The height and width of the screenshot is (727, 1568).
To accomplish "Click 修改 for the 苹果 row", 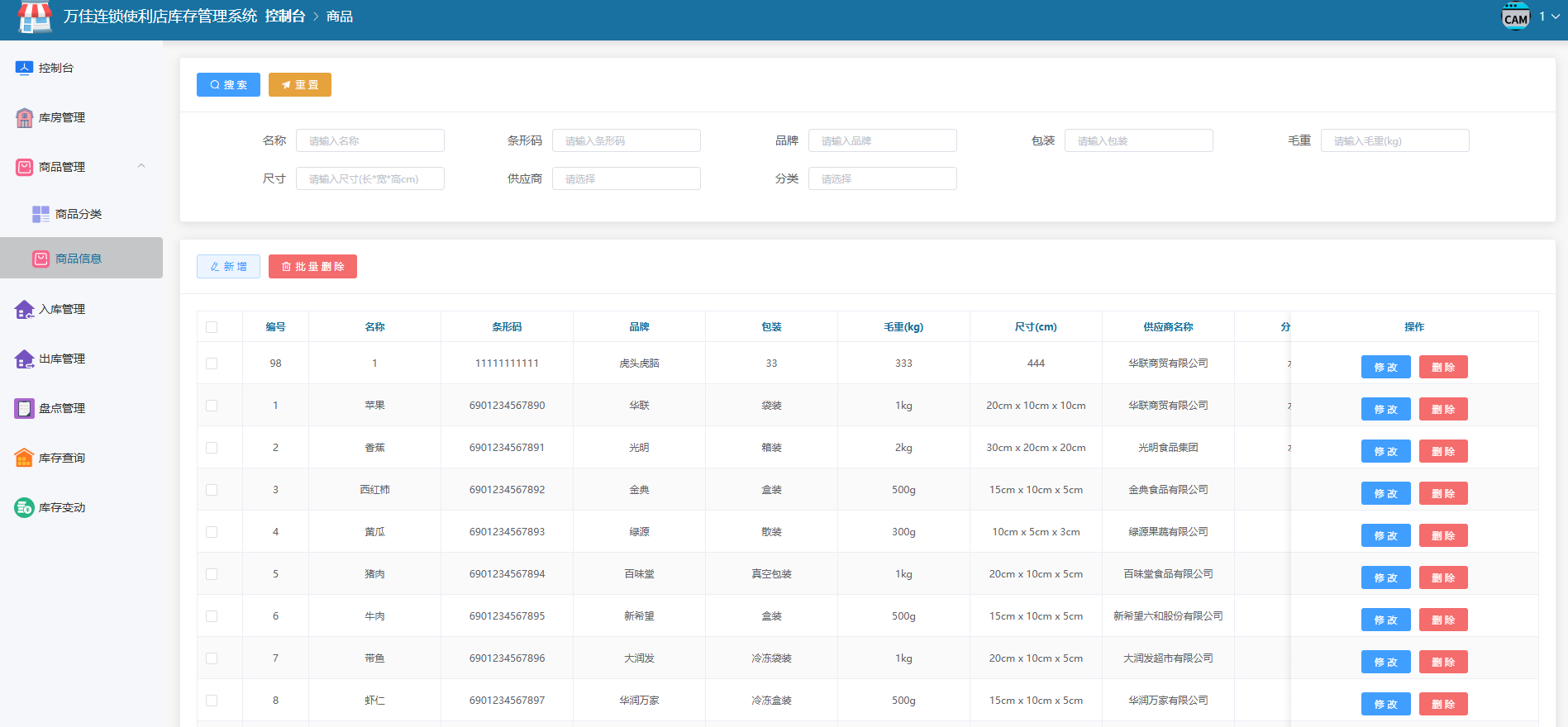I will click(1385, 409).
